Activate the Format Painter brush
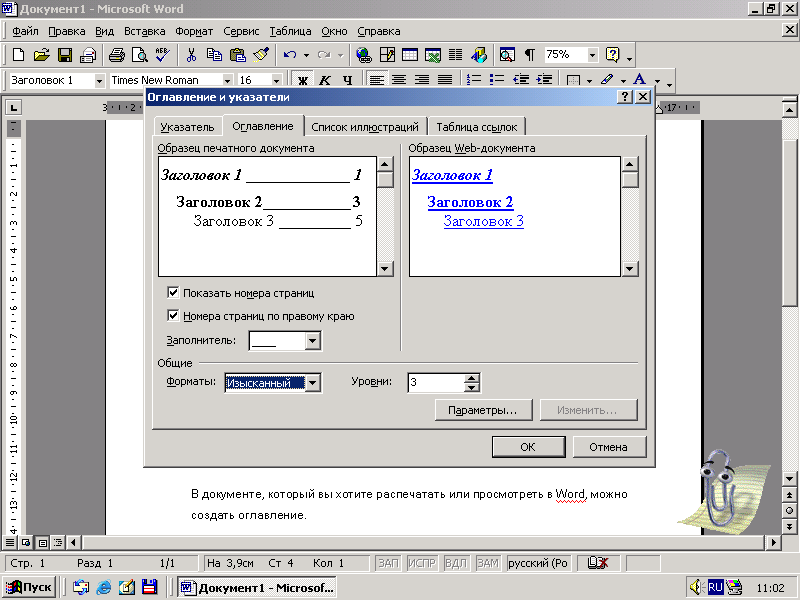The image size is (800, 600). pyautogui.click(x=261, y=55)
